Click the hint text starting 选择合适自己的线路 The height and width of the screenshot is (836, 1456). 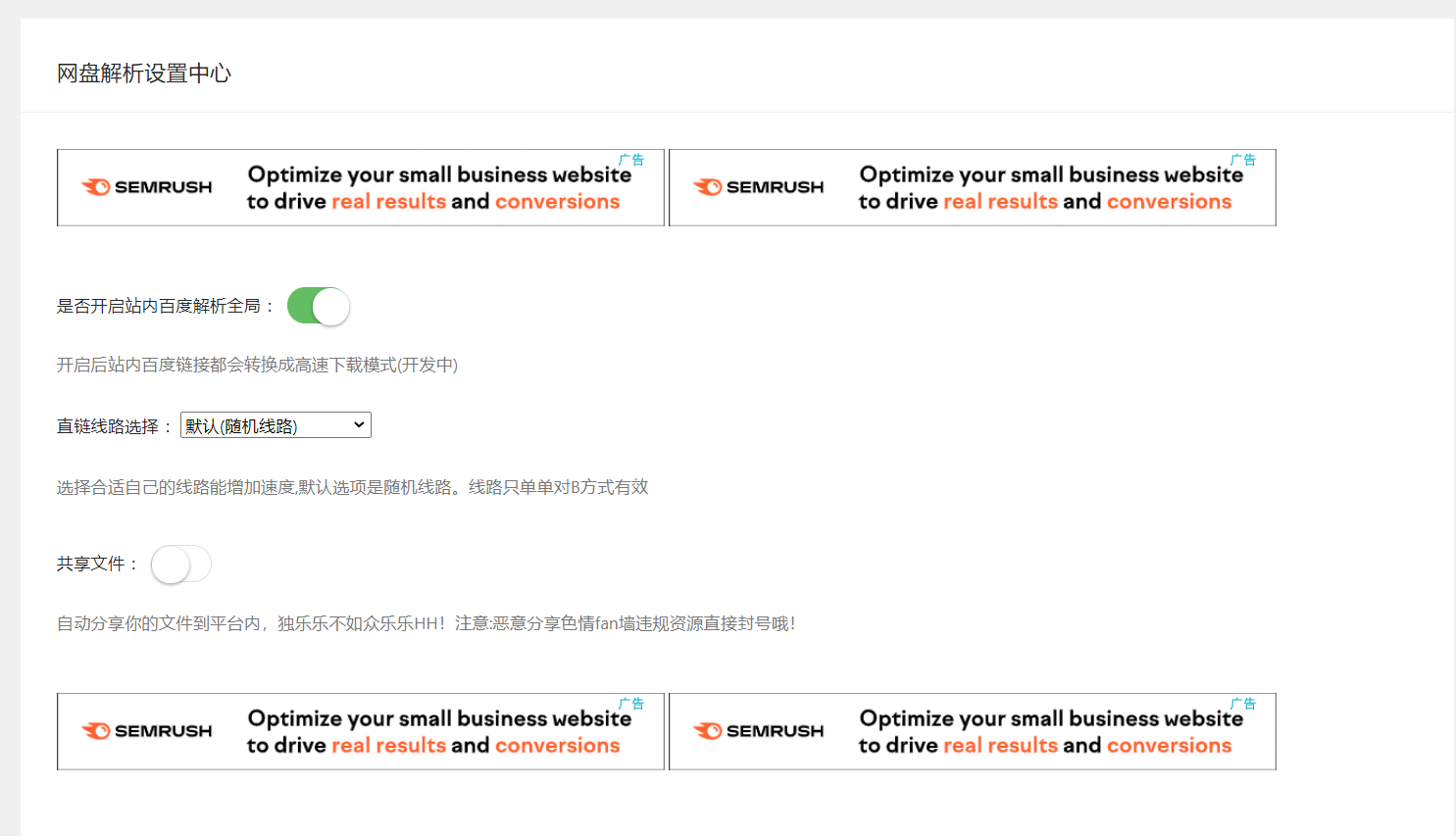tap(353, 487)
